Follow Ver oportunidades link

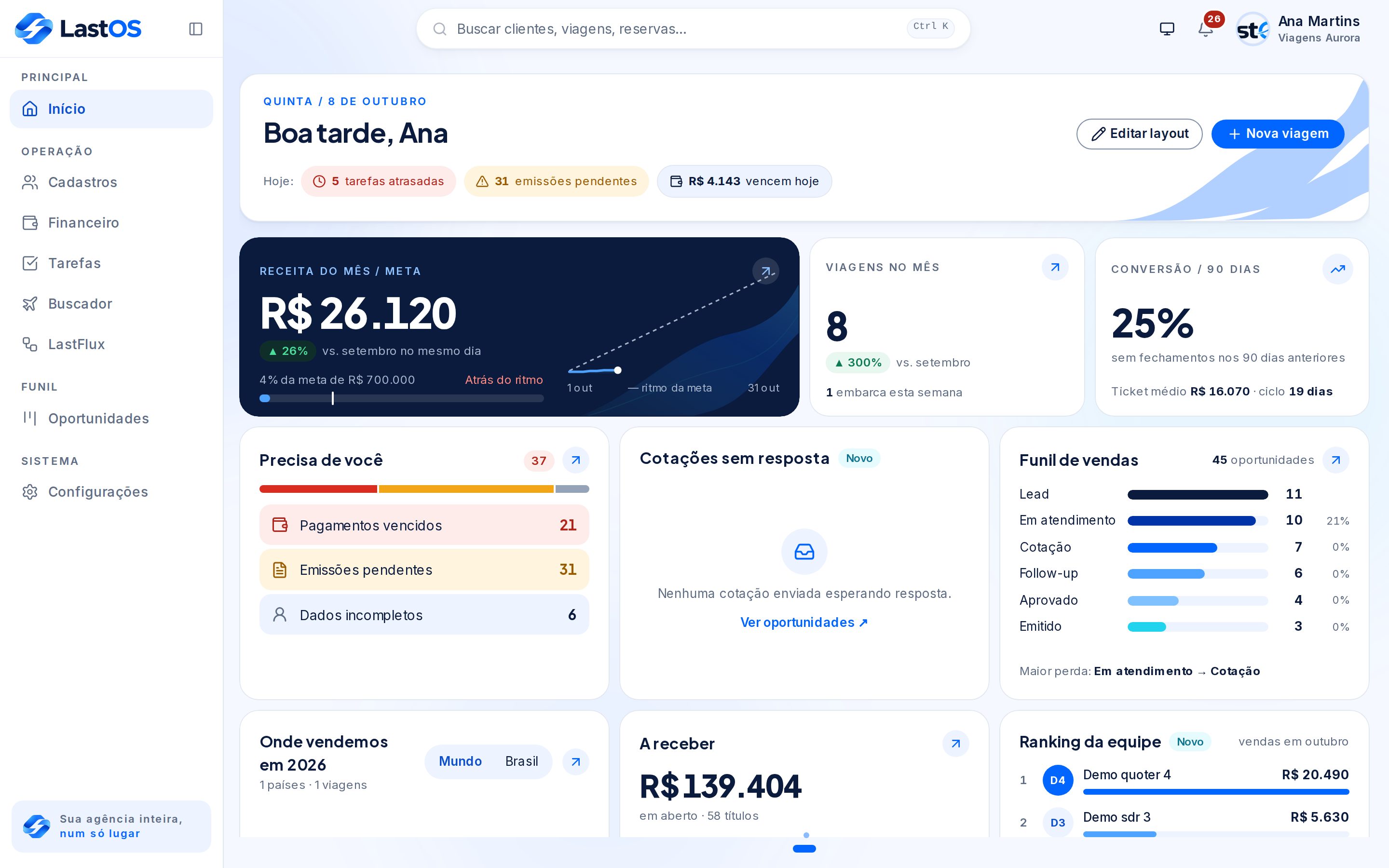click(x=804, y=622)
